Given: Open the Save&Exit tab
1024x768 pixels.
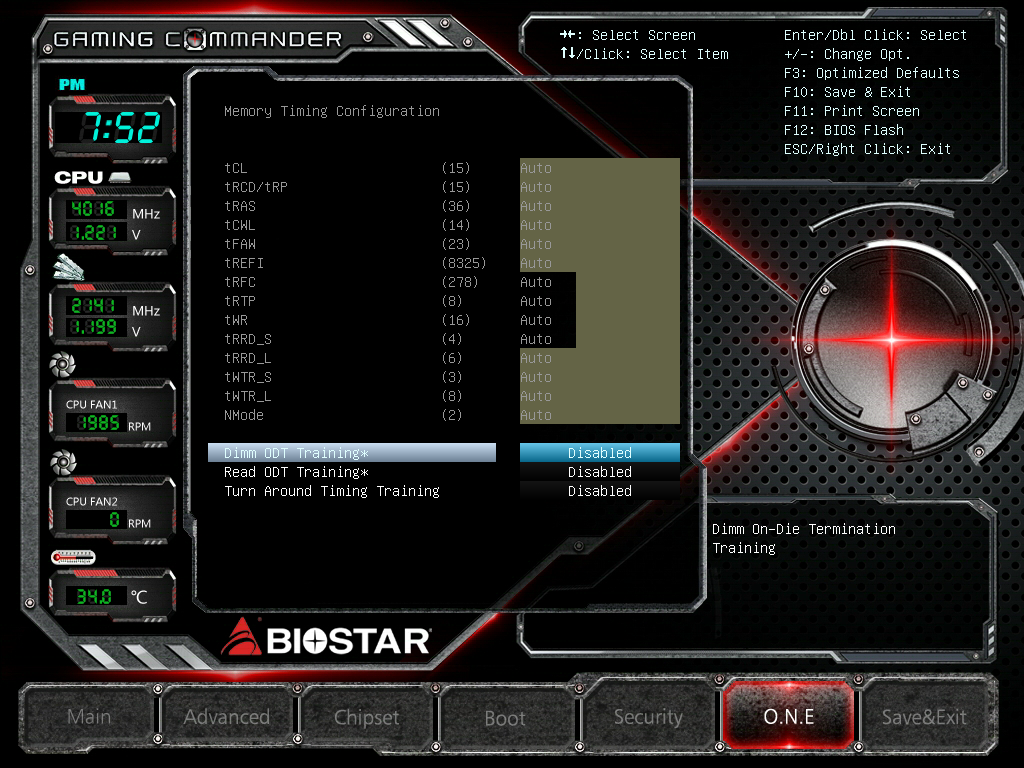Looking at the screenshot, I should tap(924, 716).
